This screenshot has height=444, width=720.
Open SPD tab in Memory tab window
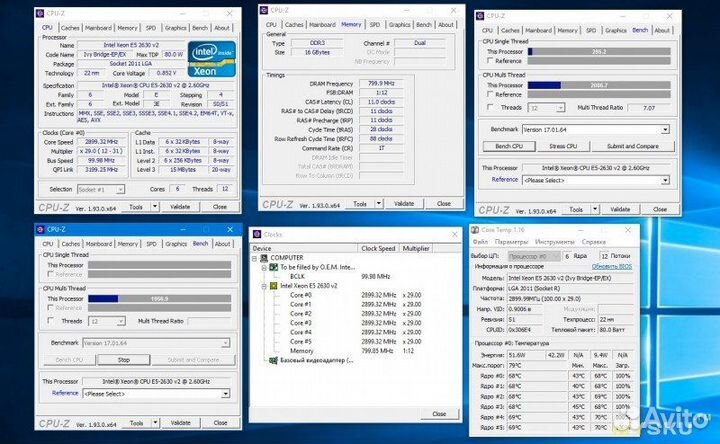click(375, 25)
